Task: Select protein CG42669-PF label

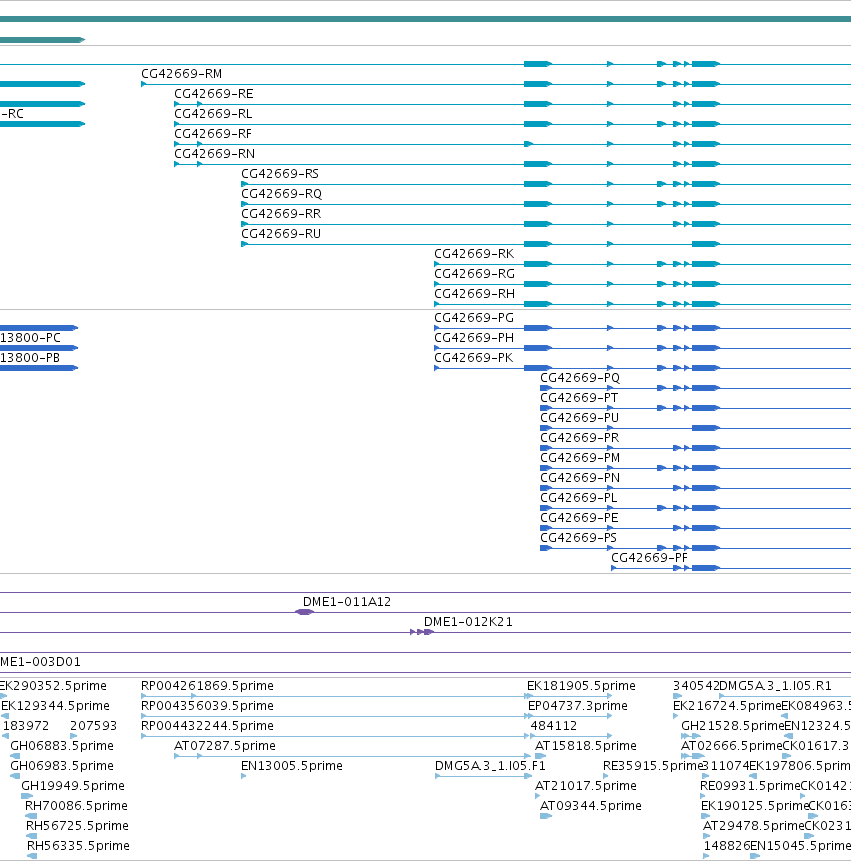Action: click(650, 558)
